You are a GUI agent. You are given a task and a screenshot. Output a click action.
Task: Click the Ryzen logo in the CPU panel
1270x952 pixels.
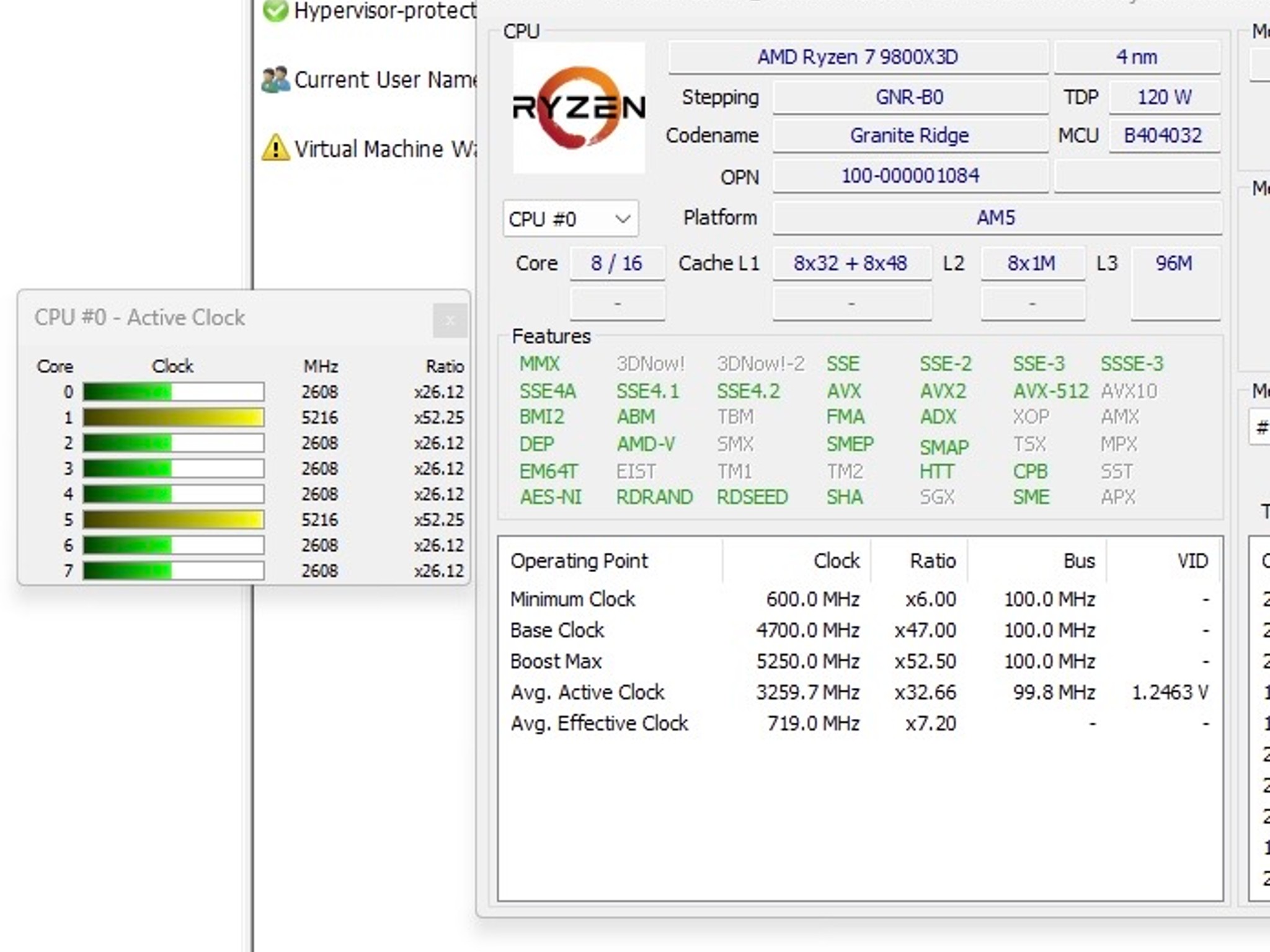tap(579, 108)
